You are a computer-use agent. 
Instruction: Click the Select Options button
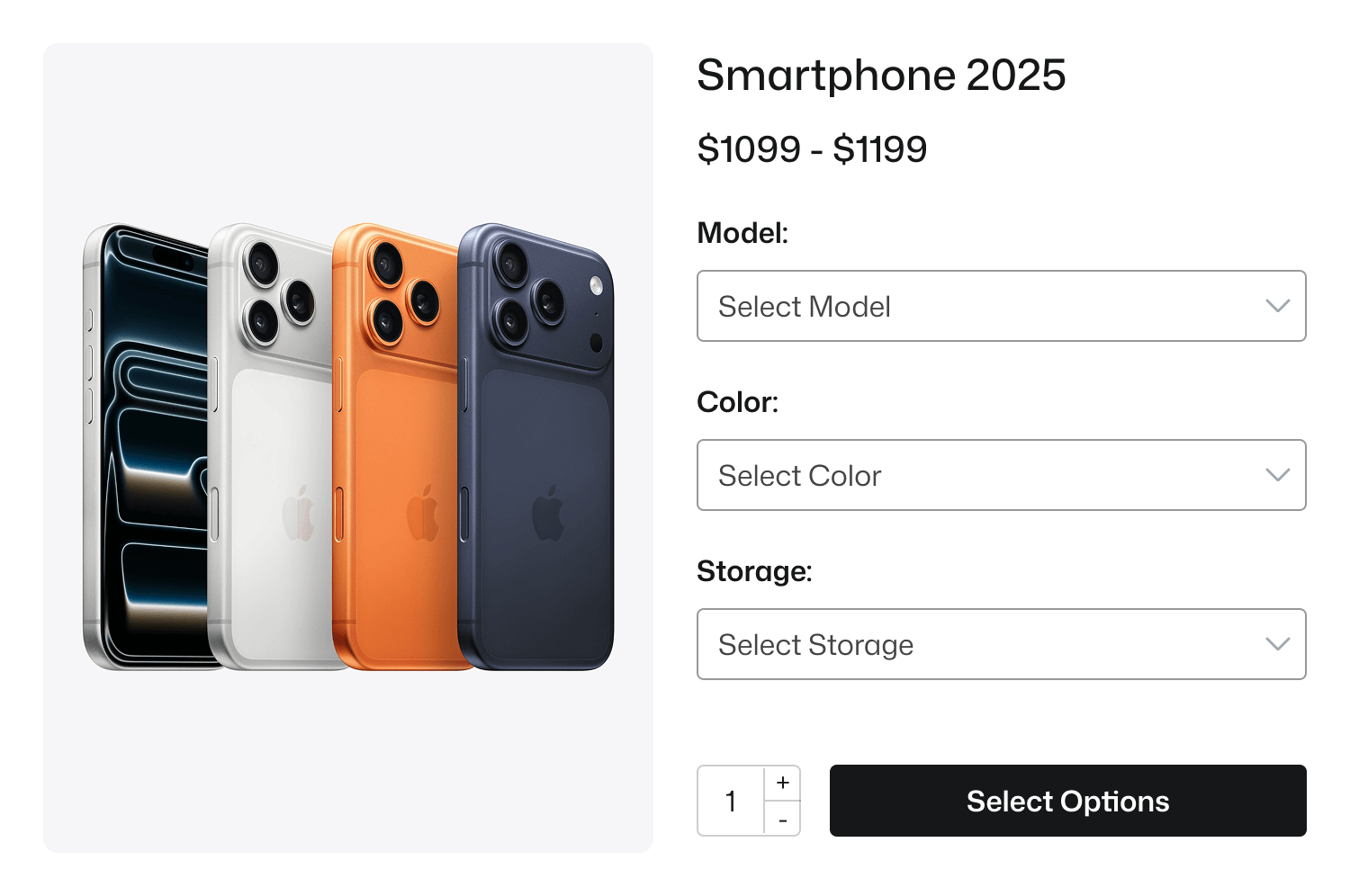(x=1067, y=801)
